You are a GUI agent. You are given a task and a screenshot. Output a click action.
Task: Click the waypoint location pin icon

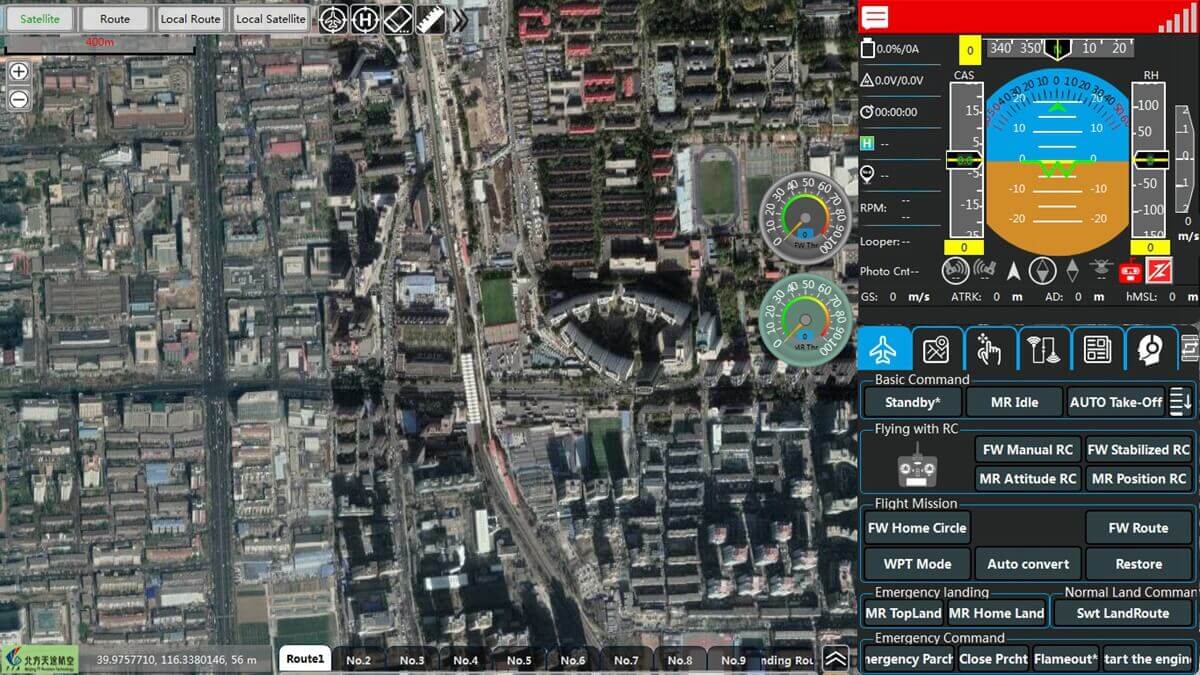pos(867,174)
